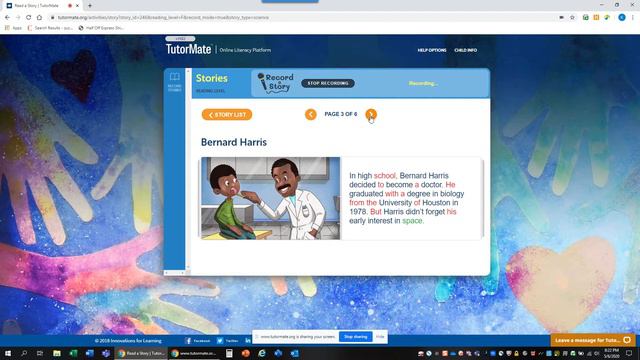Open the LinkedIn icon in footer
Image resolution: width=640 pixels, height=360 pixels.
coord(248,340)
